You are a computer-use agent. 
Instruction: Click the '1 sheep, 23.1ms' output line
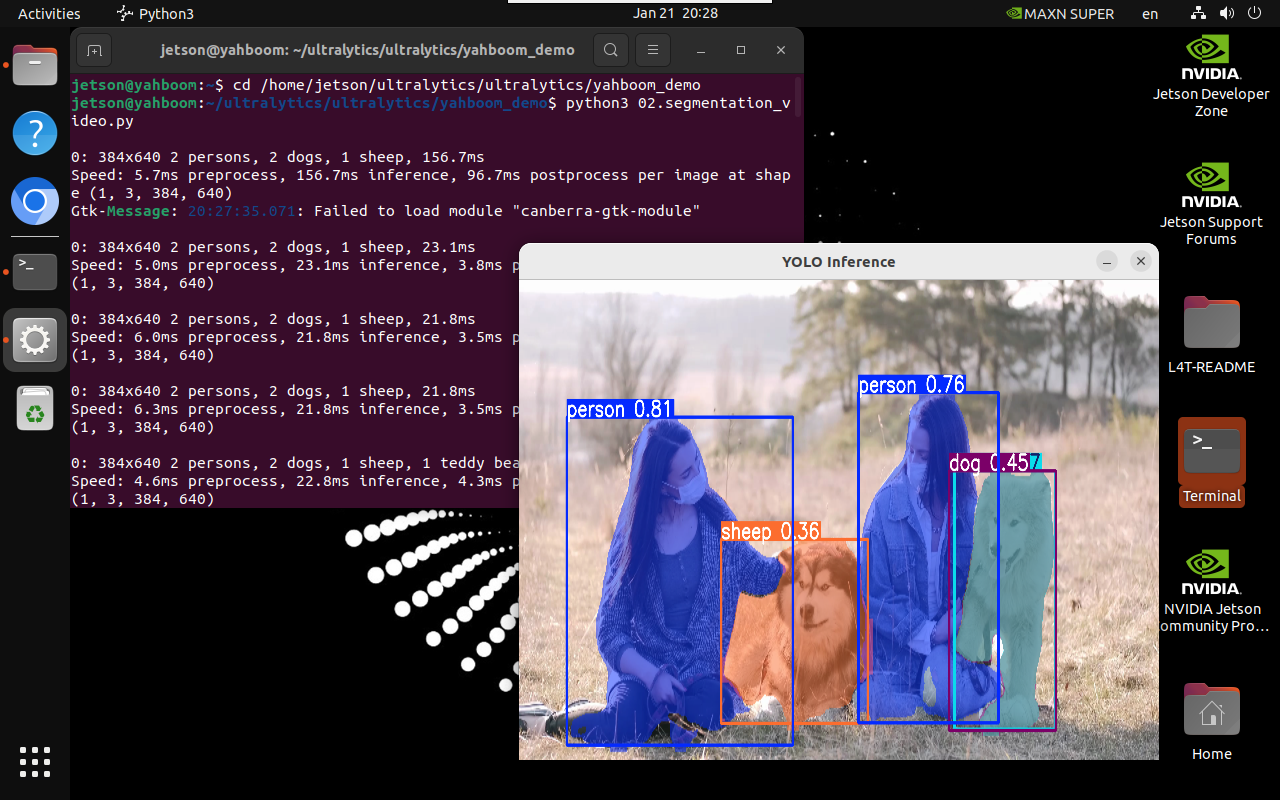(274, 247)
